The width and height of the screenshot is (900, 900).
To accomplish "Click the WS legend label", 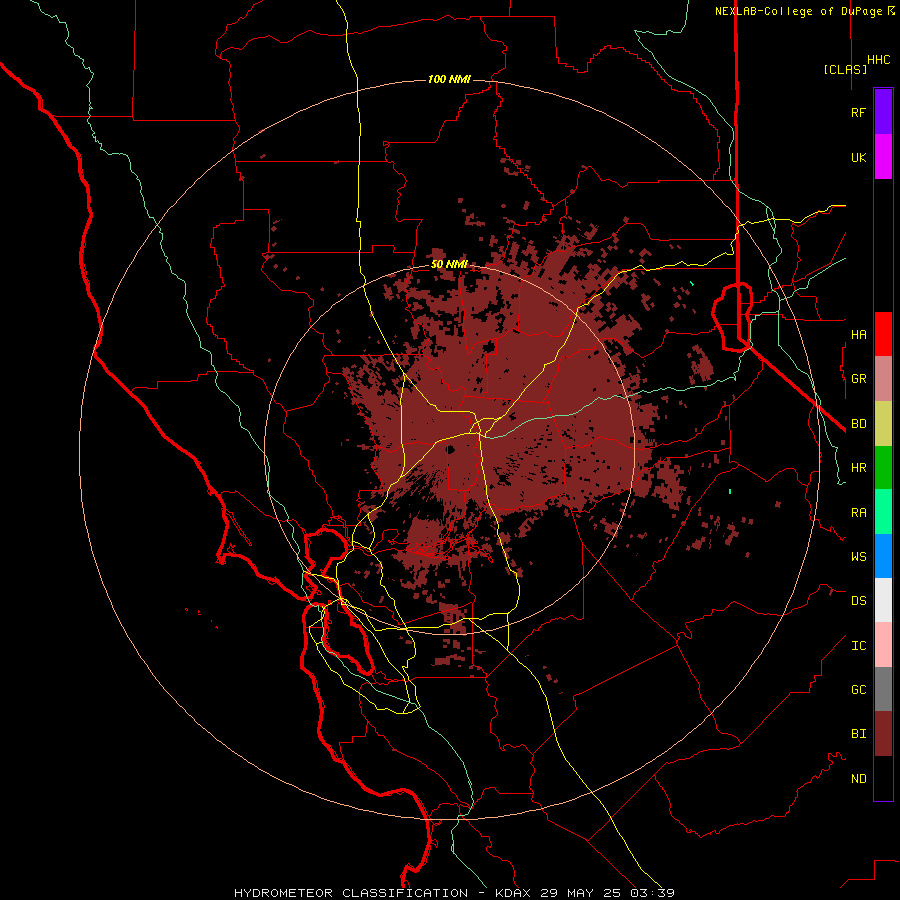I will point(858,557).
